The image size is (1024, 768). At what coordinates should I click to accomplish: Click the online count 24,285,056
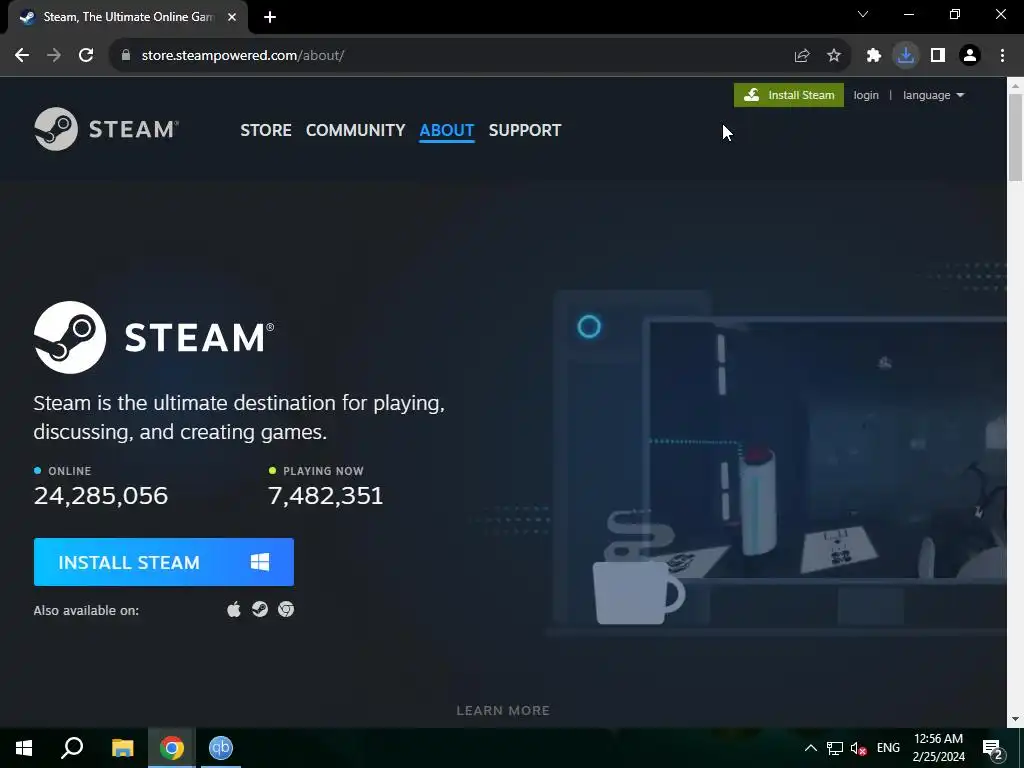tap(101, 496)
